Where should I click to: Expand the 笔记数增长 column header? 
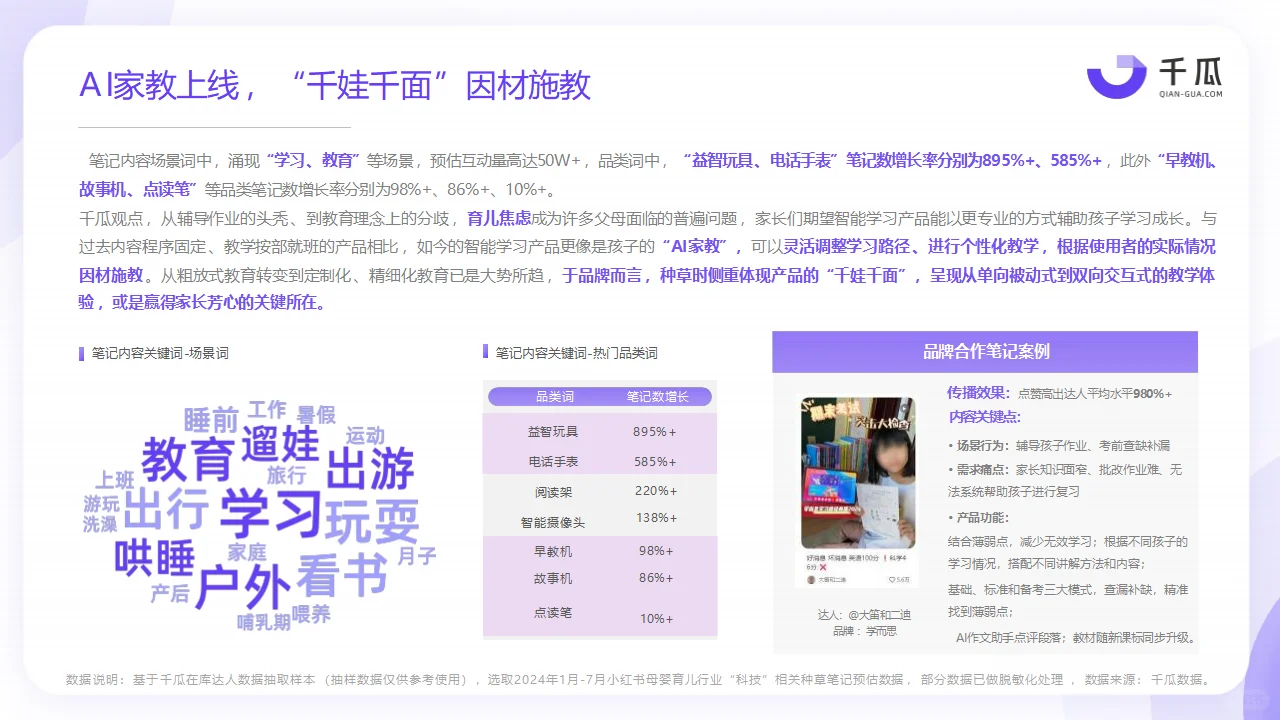pyautogui.click(x=656, y=396)
